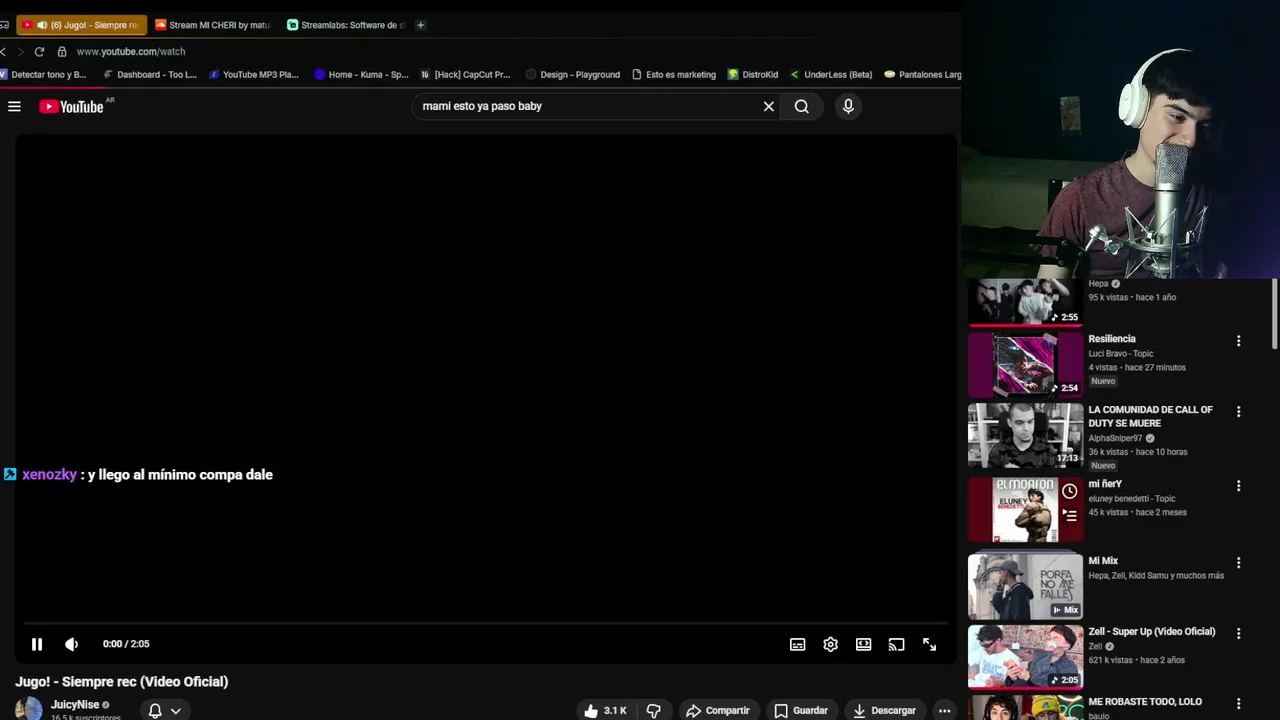The width and height of the screenshot is (1280, 720).
Task: Open the JuicyNise channel name
Action: [x=75, y=705]
